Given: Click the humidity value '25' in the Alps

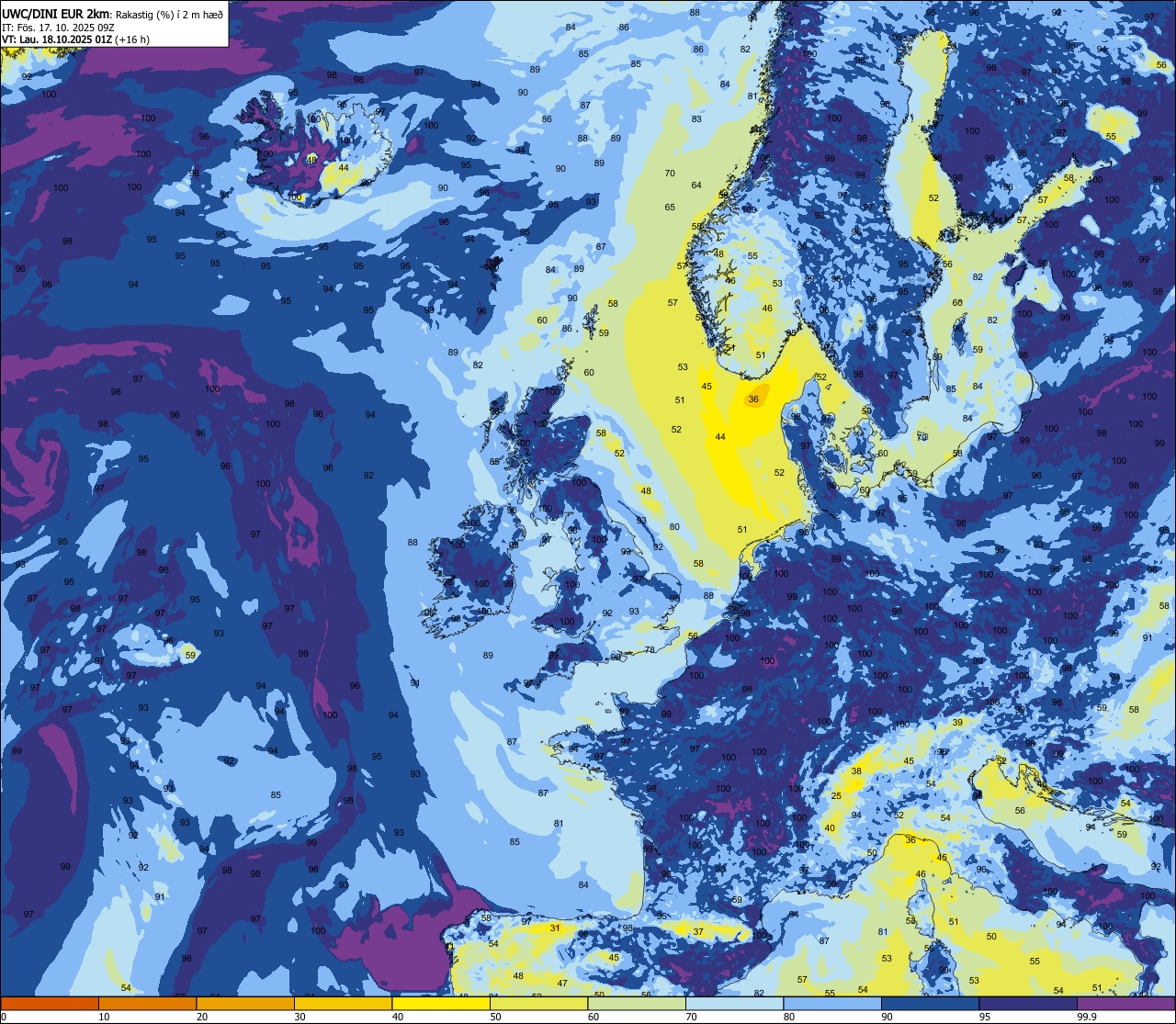Looking at the screenshot, I should tap(837, 796).
